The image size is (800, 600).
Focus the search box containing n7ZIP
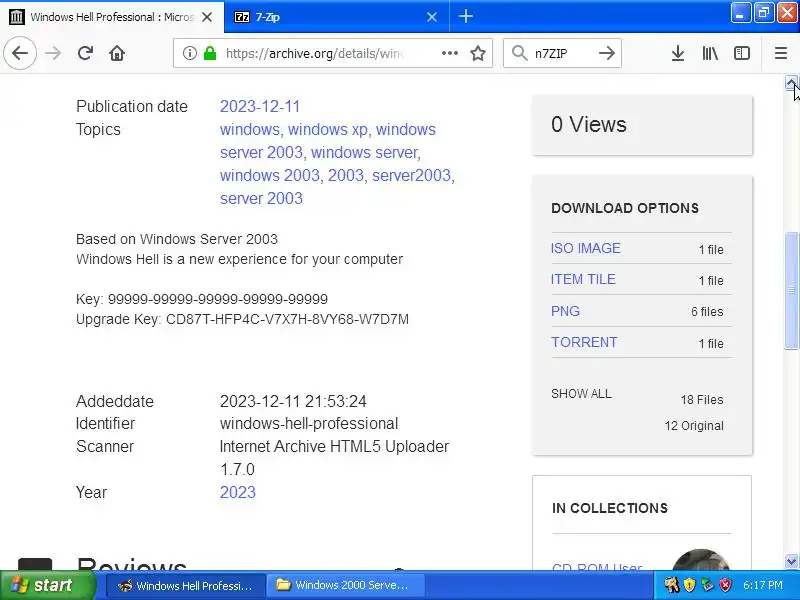click(561, 53)
